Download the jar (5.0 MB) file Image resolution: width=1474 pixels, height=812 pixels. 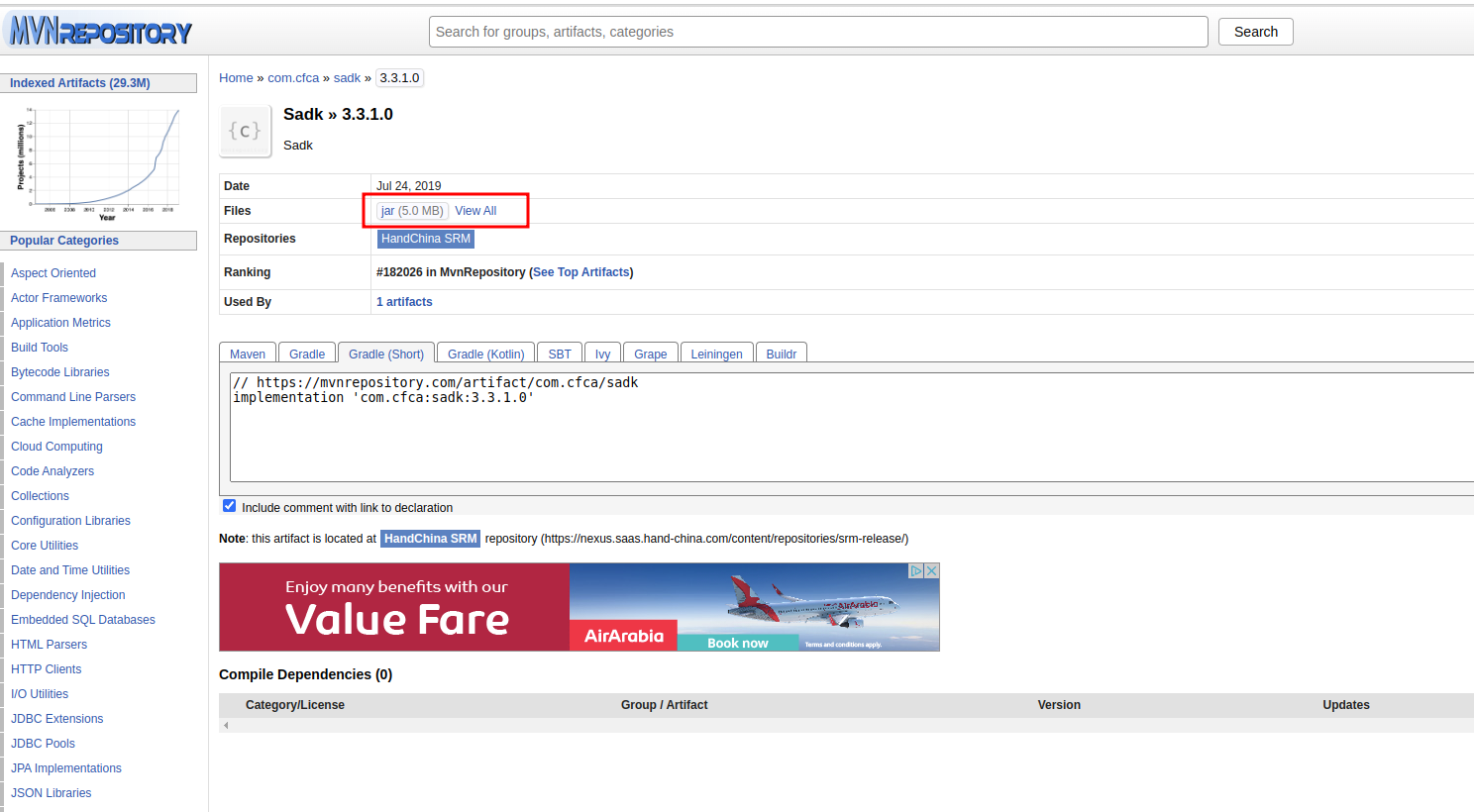coord(412,211)
